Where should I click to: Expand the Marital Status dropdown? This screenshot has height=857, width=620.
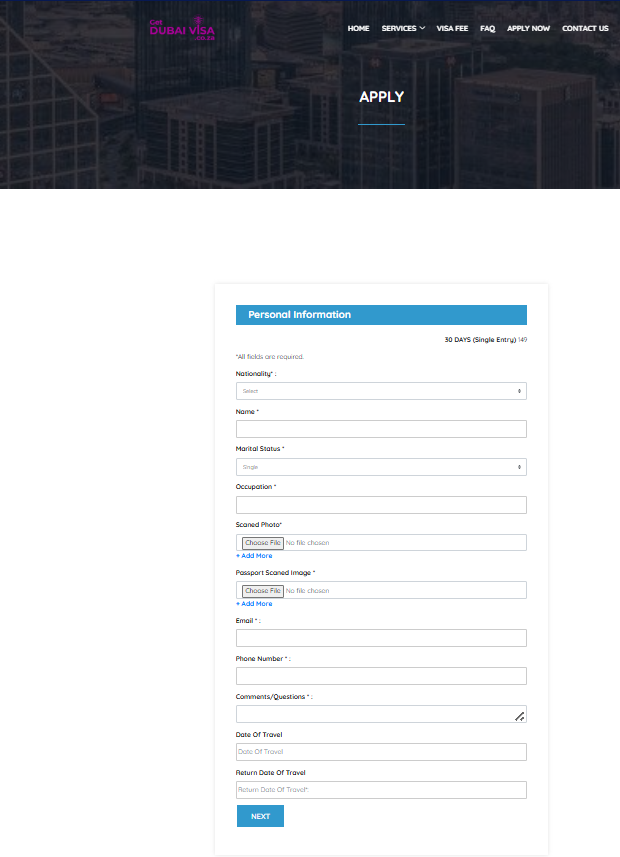[381, 467]
